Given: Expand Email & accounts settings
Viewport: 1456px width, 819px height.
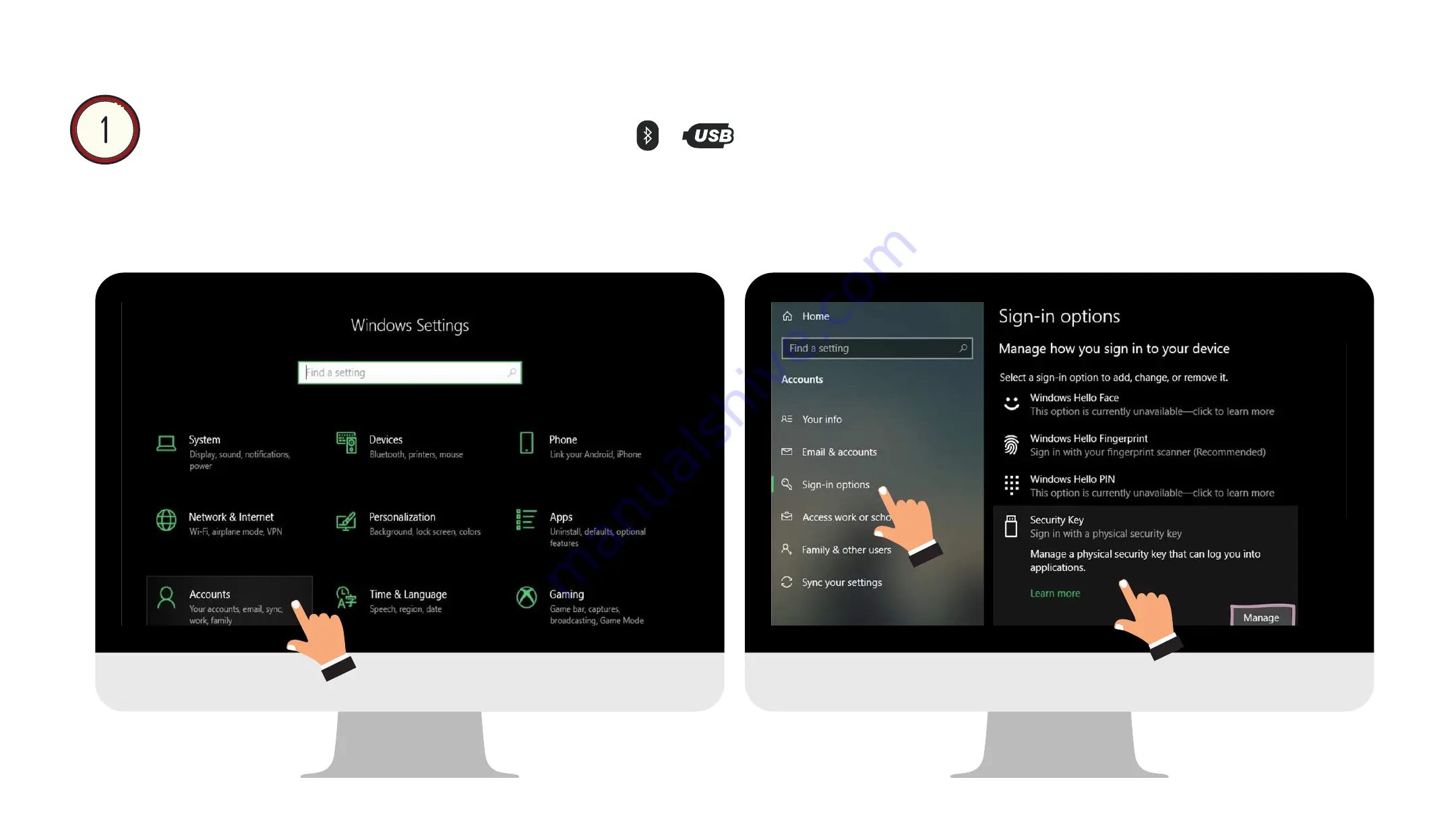Looking at the screenshot, I should (x=839, y=451).
